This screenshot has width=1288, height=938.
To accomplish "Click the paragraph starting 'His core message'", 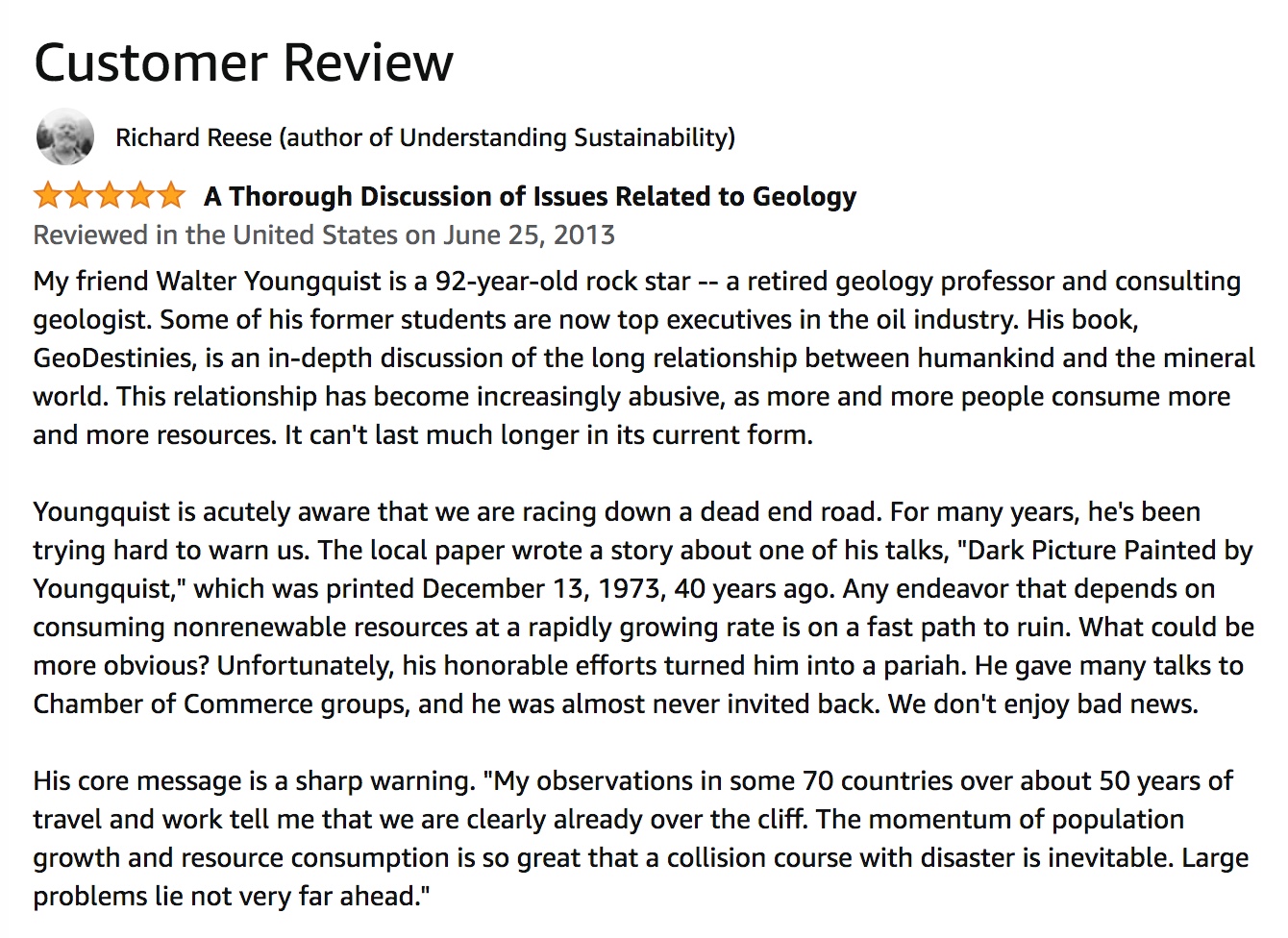I will pyautogui.click(x=641, y=838).
